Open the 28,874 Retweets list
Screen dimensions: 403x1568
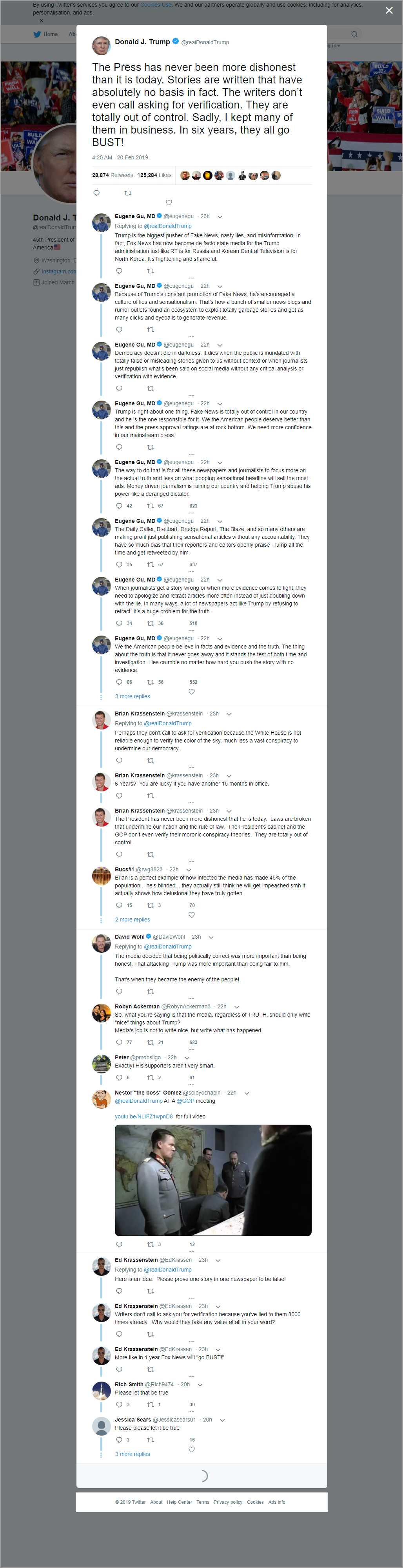pos(113,175)
